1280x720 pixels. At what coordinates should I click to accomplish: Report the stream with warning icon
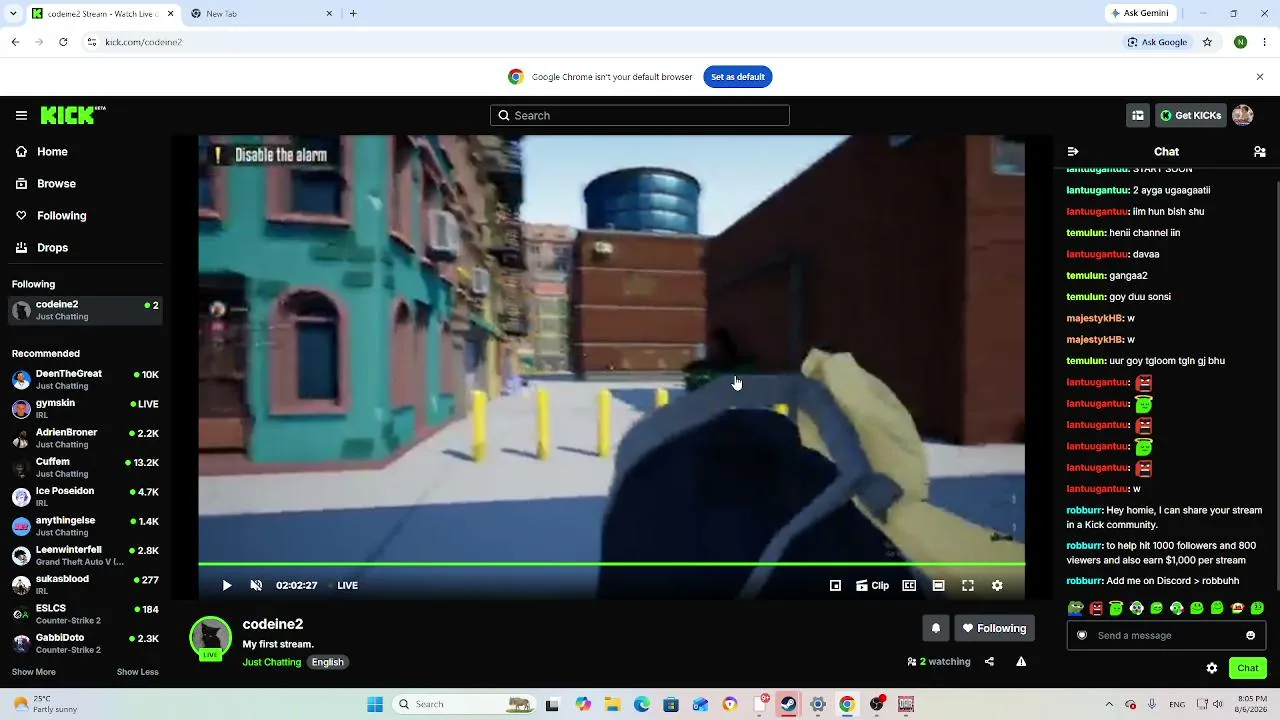pyautogui.click(x=1021, y=662)
